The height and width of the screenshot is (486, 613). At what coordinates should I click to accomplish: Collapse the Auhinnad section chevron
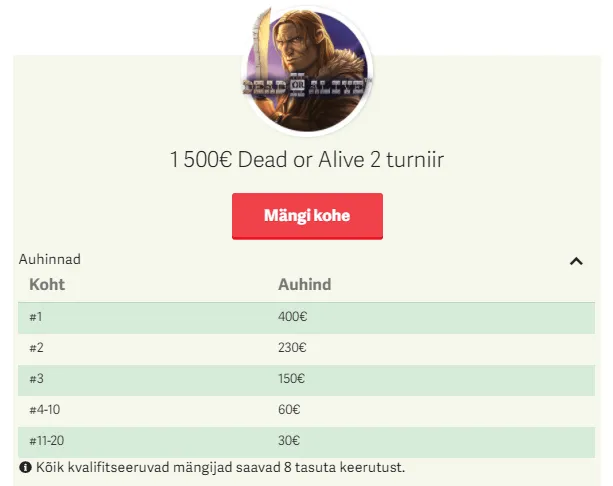tap(576, 261)
